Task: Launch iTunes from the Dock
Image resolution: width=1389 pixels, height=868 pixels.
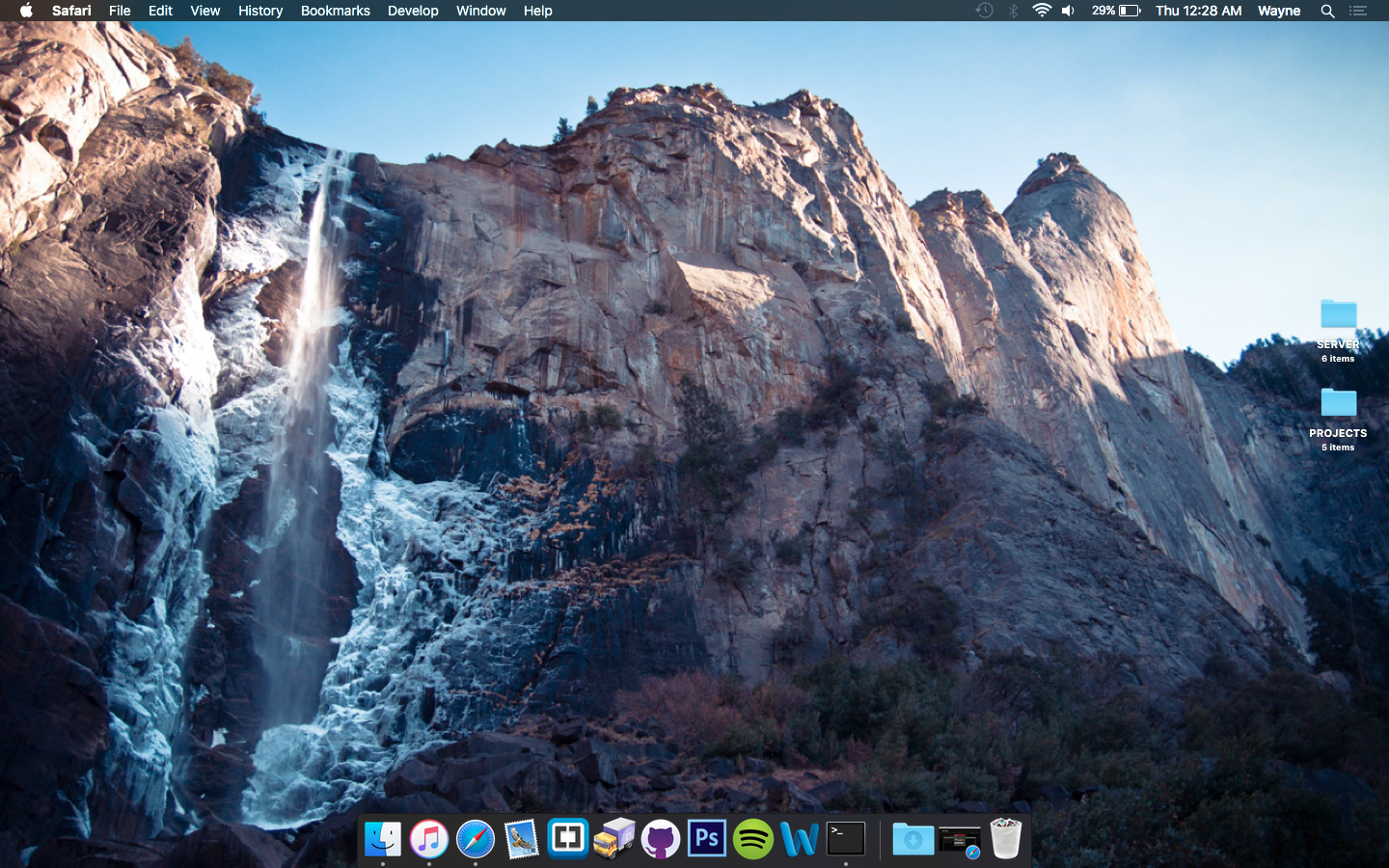Action: coord(429,839)
